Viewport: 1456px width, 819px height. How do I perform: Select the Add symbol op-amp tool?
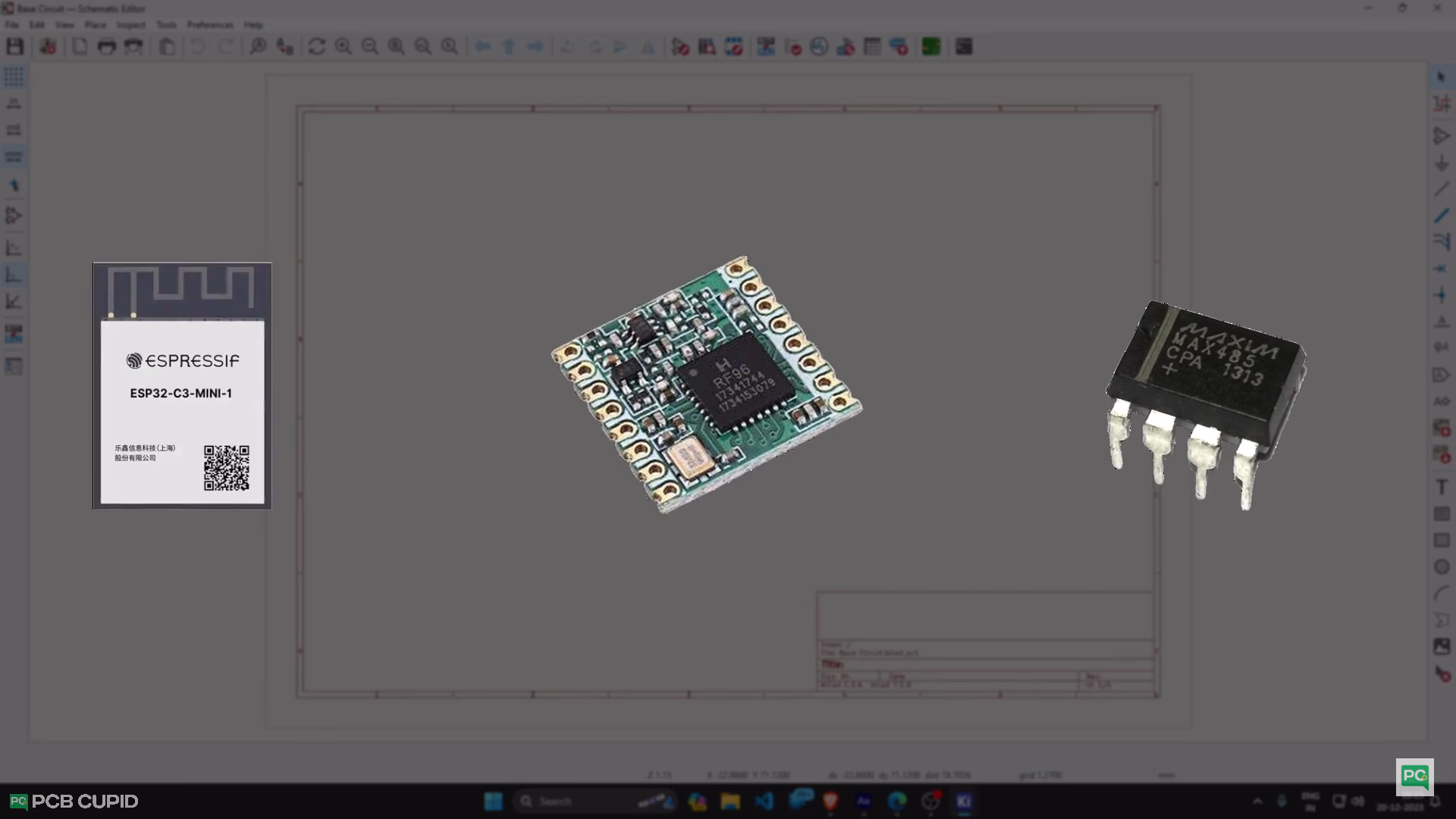(x=1442, y=136)
